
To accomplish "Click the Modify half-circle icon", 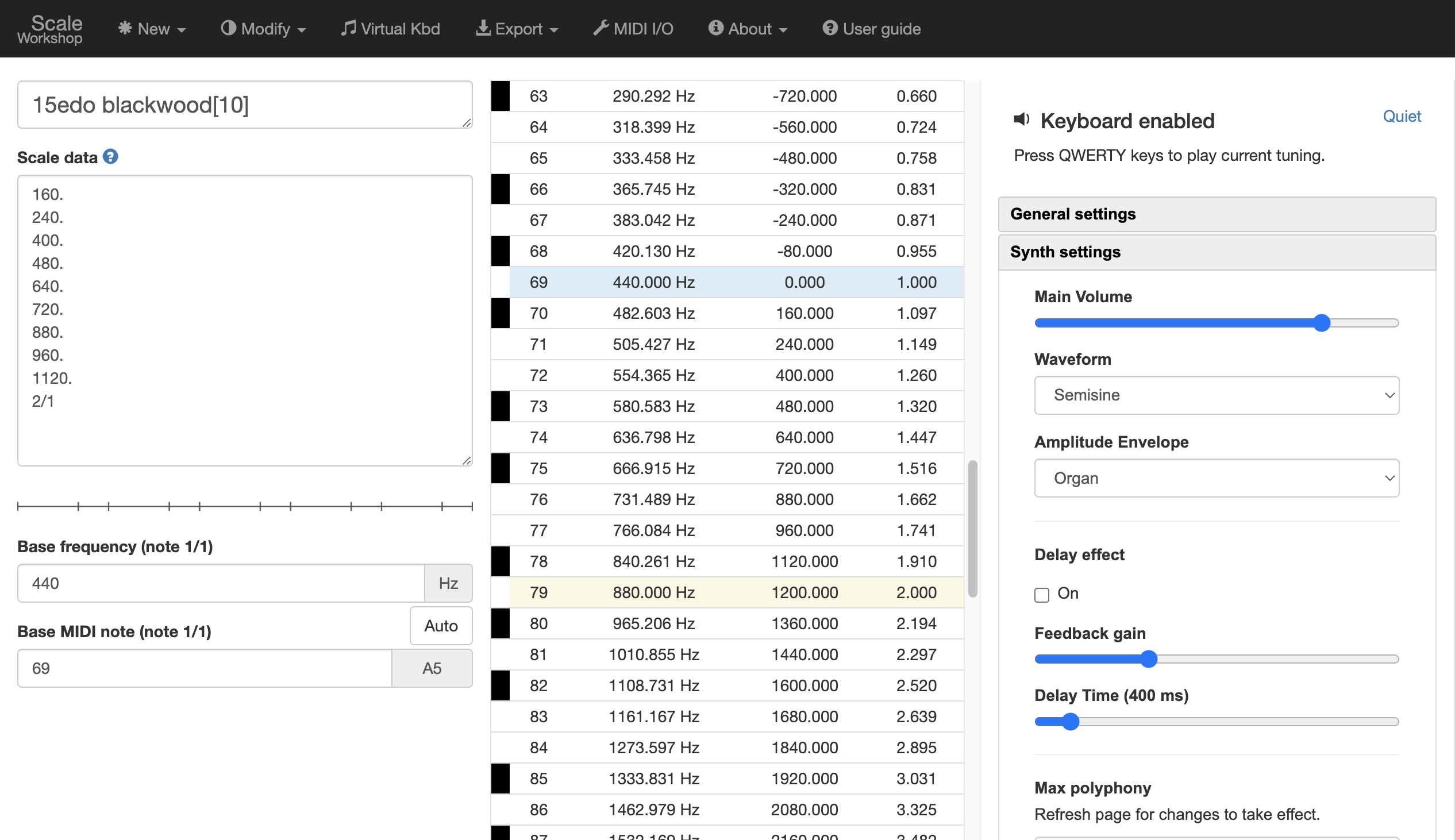I will point(228,28).
